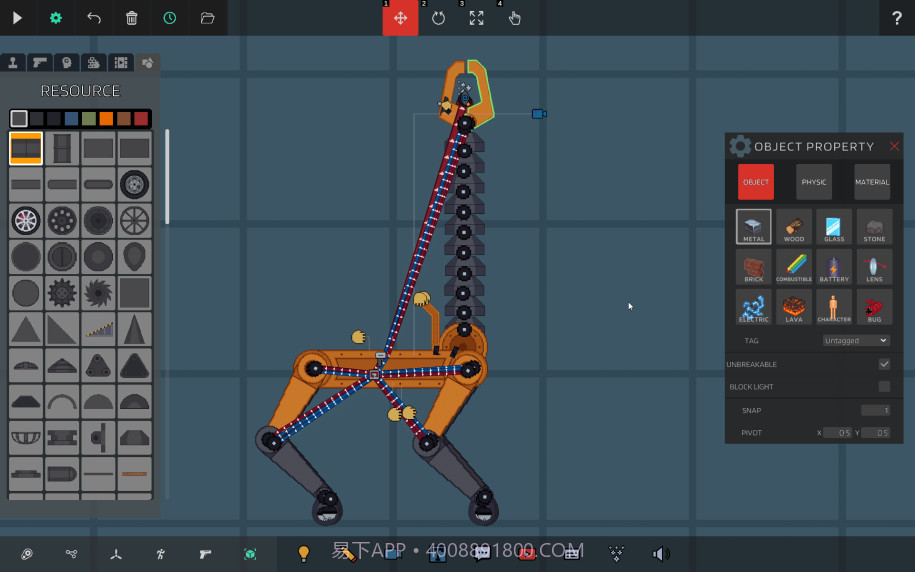Image resolution: width=915 pixels, height=572 pixels.
Task: Choose the BRICK object type
Action: [x=753, y=267]
